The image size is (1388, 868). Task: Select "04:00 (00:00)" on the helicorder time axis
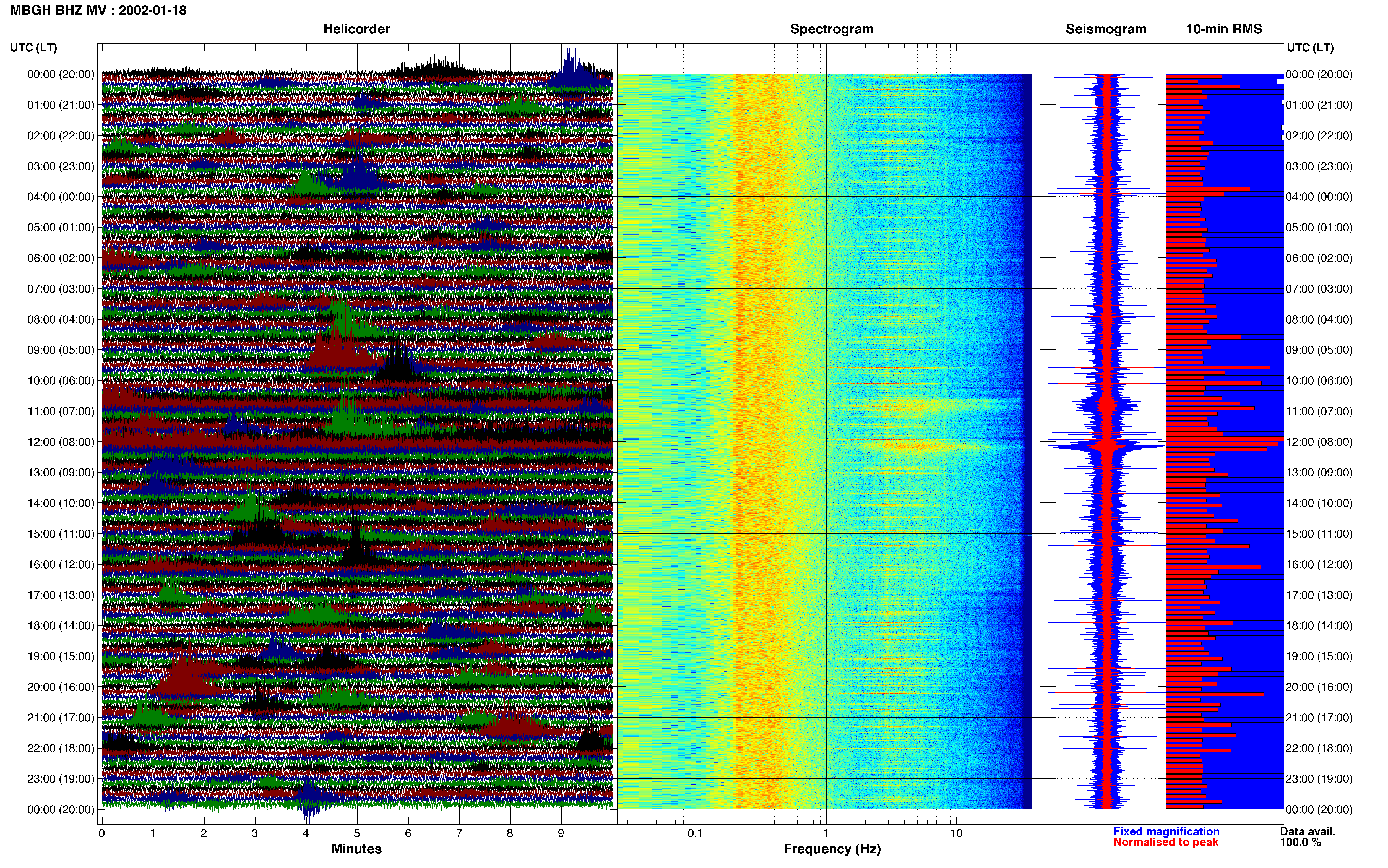click(61, 197)
